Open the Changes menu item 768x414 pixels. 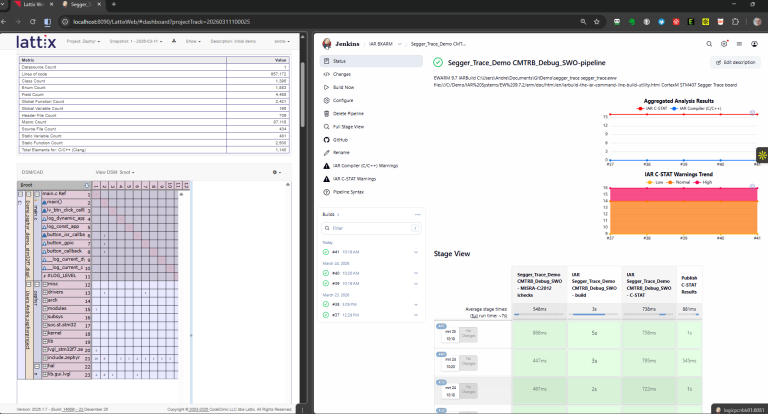pyautogui.click(x=341, y=74)
